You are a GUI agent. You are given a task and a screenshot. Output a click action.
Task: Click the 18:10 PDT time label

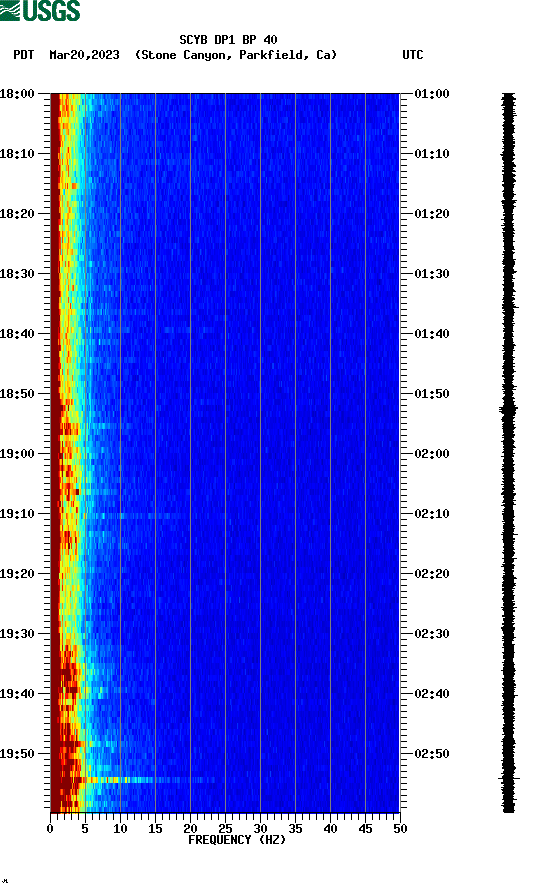(x=17, y=154)
